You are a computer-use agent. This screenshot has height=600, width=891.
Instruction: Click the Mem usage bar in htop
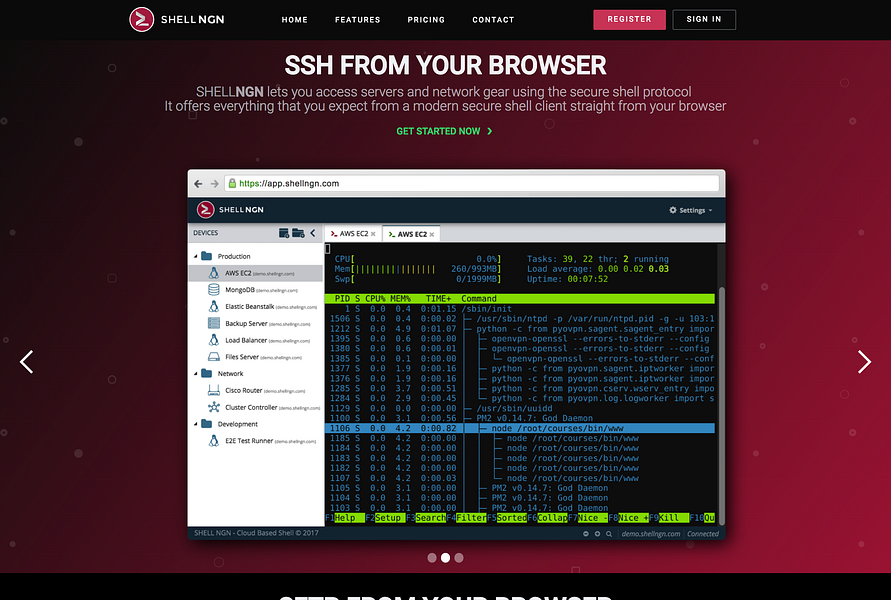[417, 269]
